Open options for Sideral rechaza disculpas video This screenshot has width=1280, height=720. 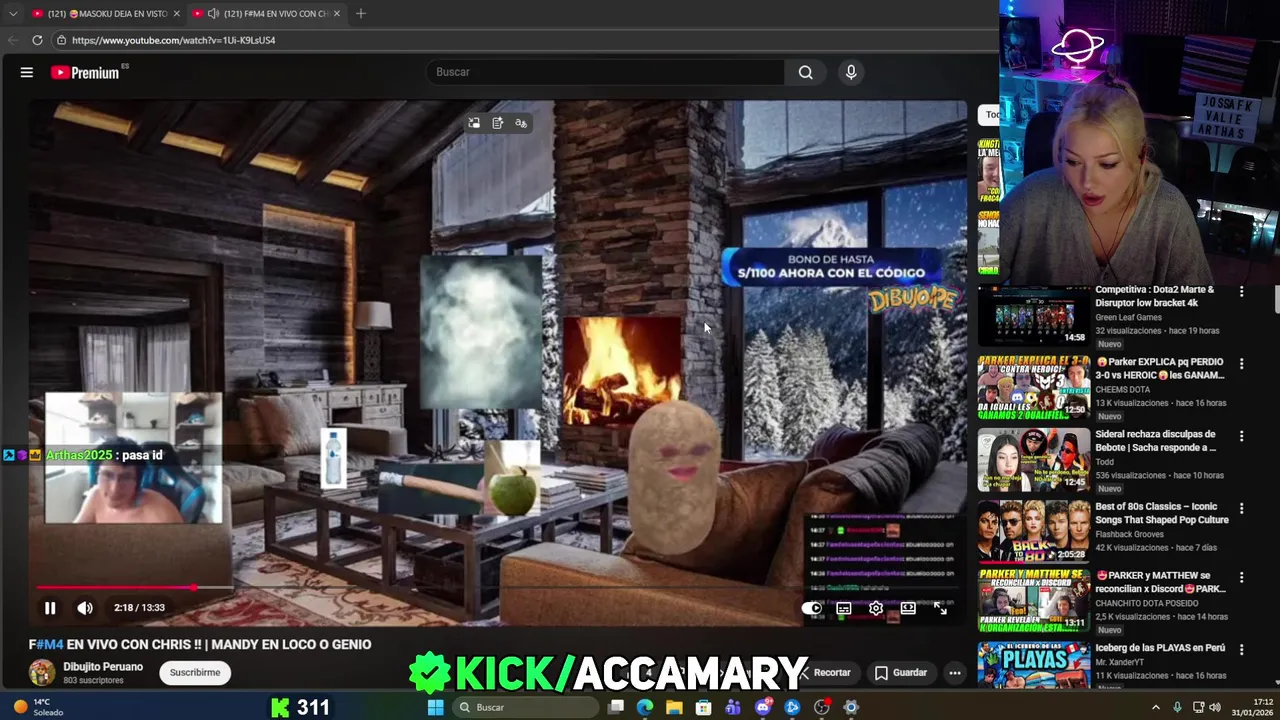pos(1241,436)
